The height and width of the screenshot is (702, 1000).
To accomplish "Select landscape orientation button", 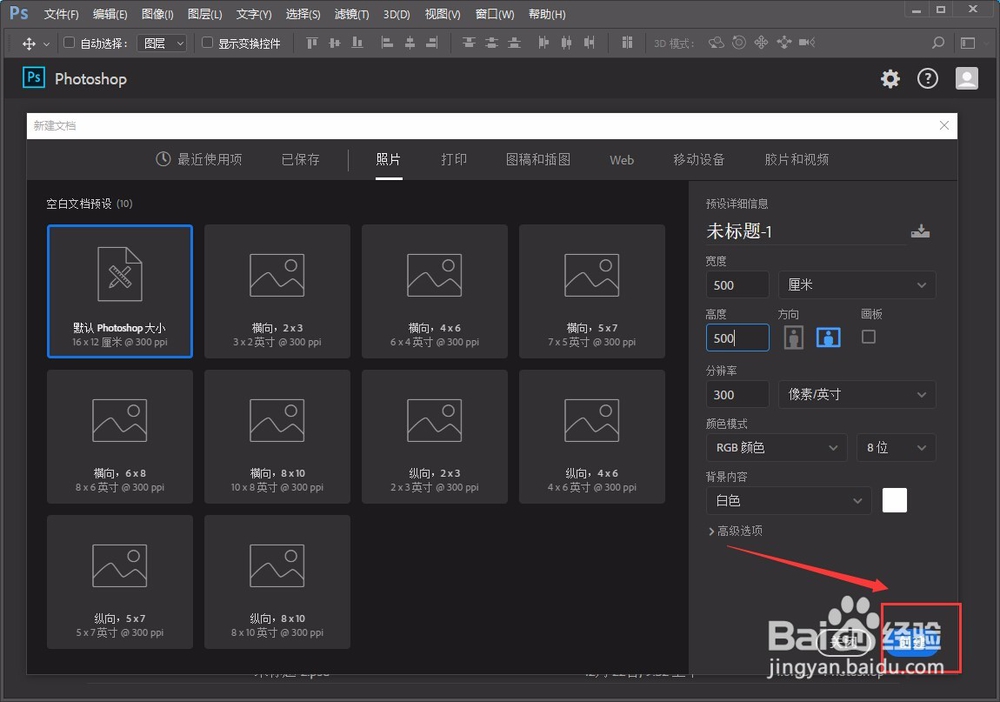I will (x=828, y=337).
